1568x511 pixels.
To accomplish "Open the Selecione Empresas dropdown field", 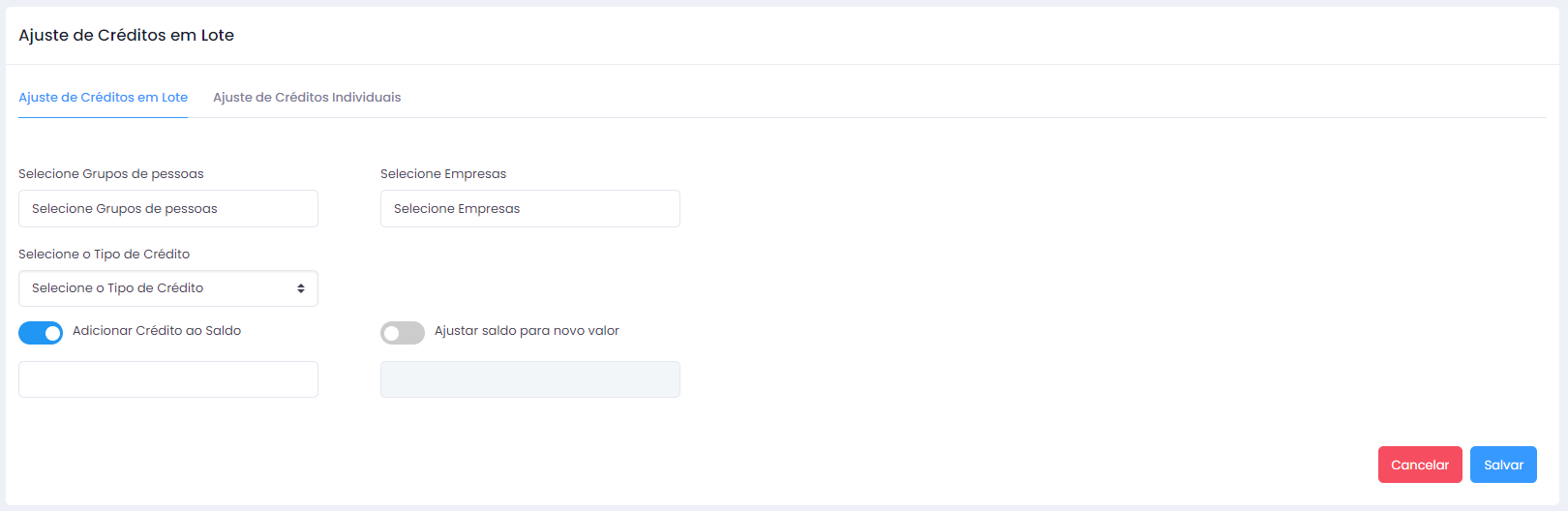I will click(x=530, y=209).
